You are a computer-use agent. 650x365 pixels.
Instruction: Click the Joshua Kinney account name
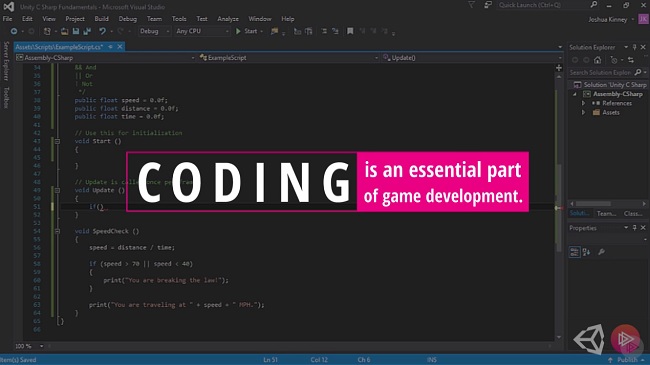click(607, 19)
